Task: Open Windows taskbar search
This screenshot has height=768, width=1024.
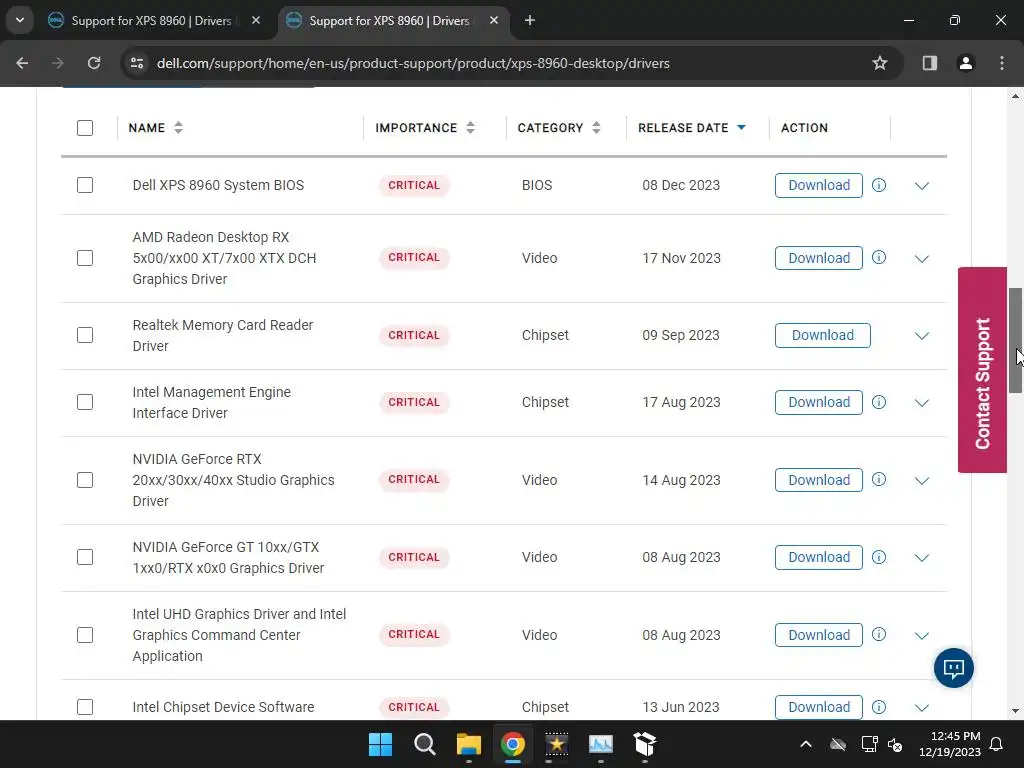Action: [424, 744]
